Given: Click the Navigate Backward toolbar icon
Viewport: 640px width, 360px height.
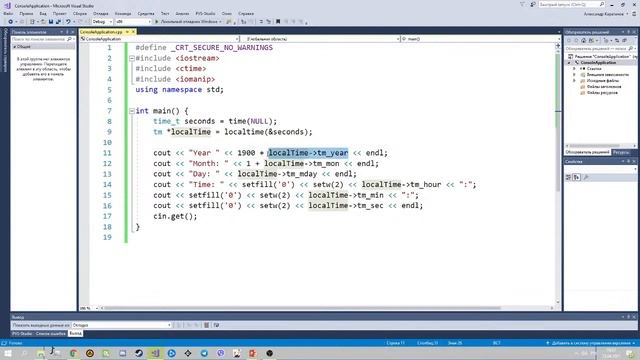Looking at the screenshot, I should (11, 22).
